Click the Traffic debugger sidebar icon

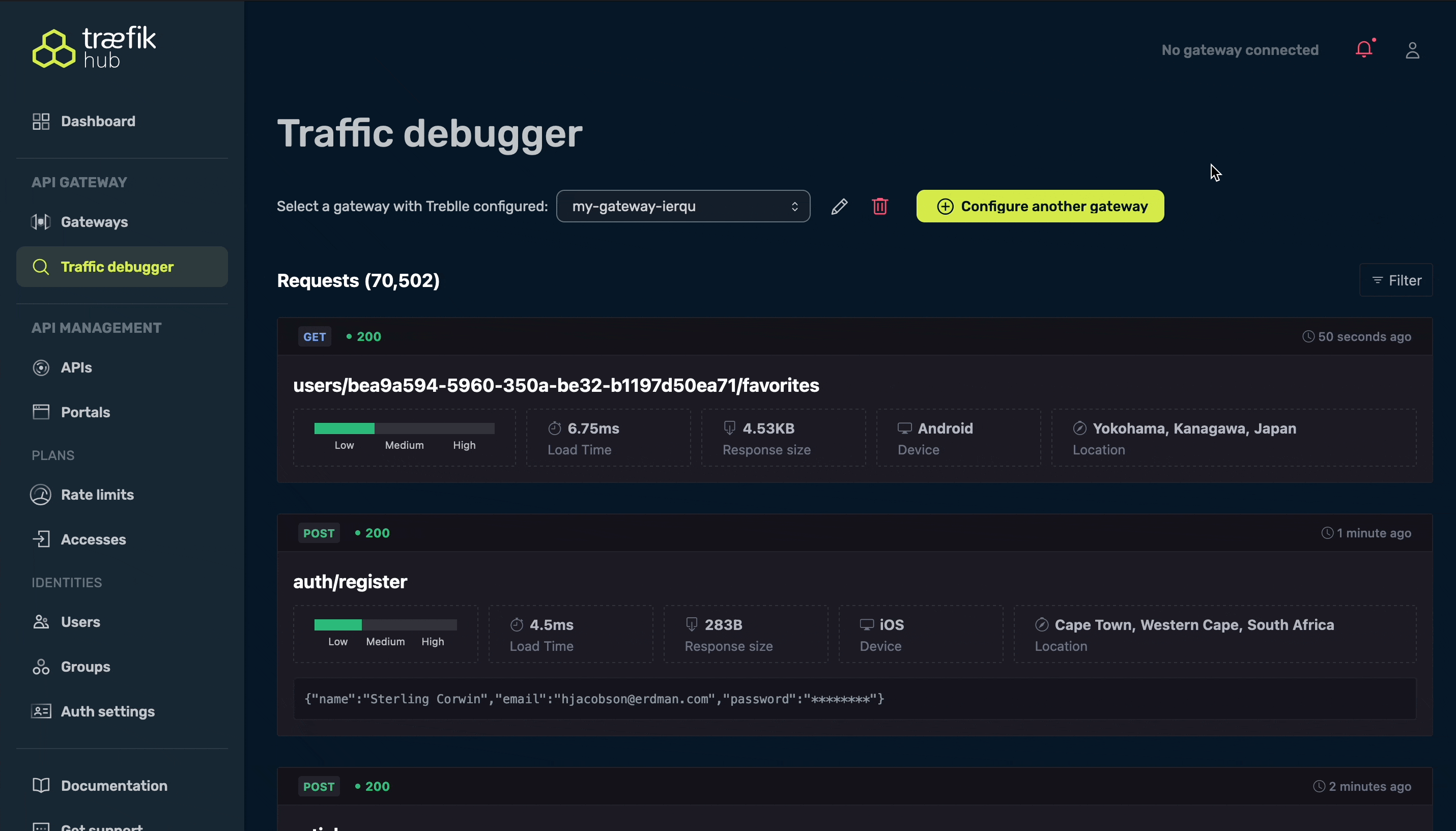(40, 266)
